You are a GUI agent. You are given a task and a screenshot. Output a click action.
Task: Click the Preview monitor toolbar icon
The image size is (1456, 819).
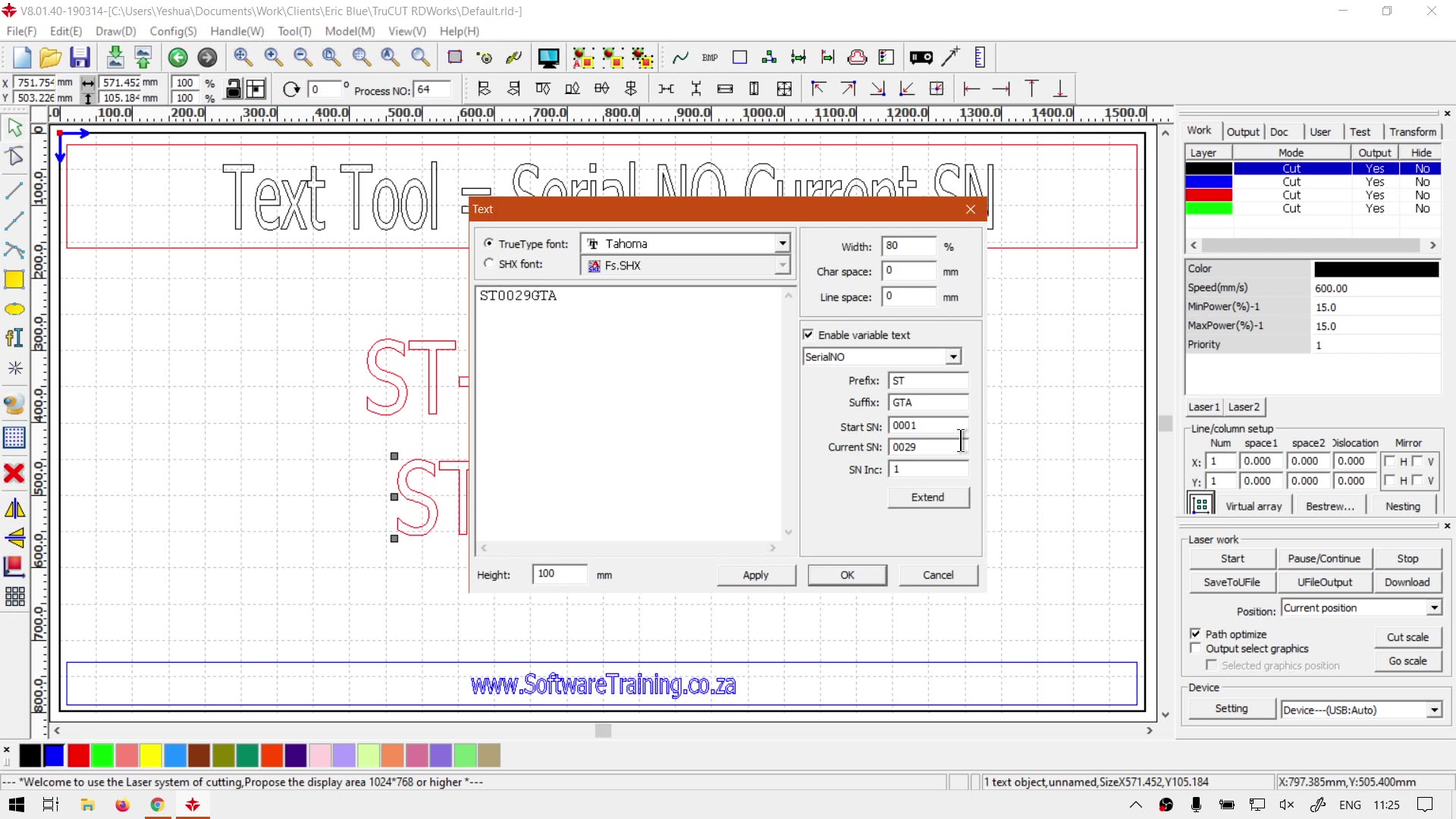coord(548,58)
